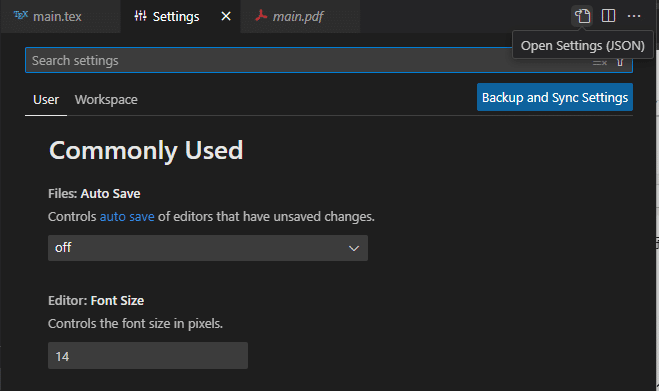This screenshot has height=391, width=659.
Task: Click the sliders icon on Settings tab
Action: 140,16
